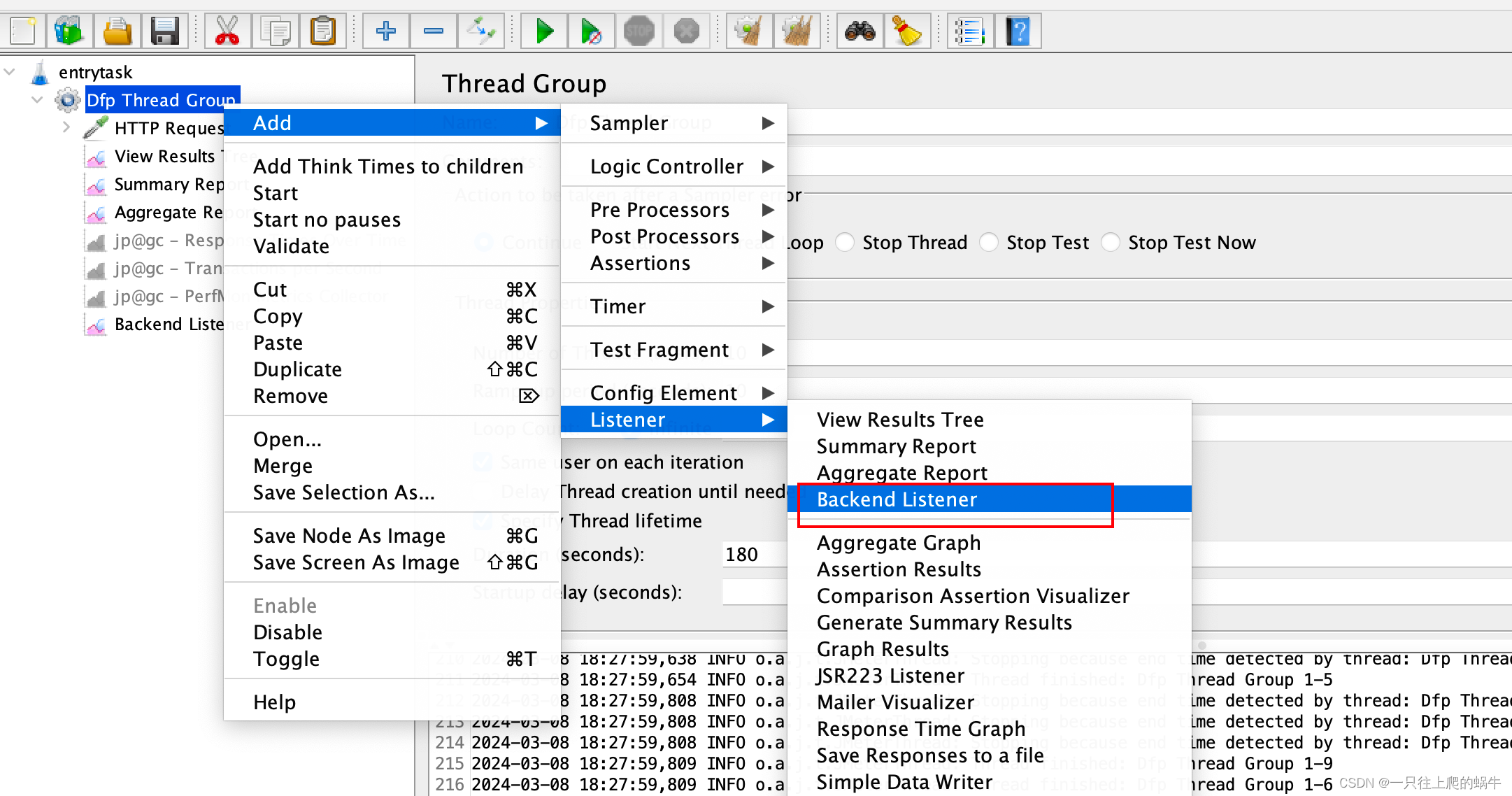Add a Backend Listener from submenu
Image resolution: width=1512 pixels, height=796 pixels.
[x=990, y=499]
